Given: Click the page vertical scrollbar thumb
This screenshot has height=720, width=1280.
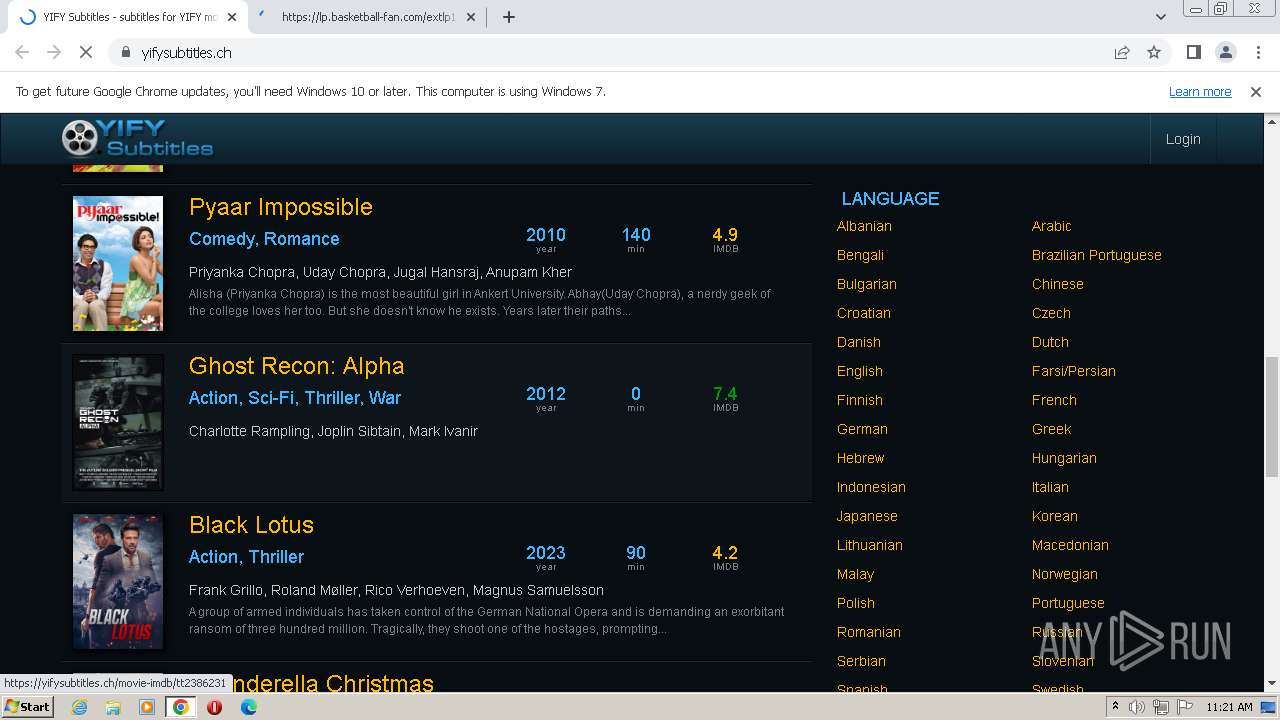Looking at the screenshot, I should (1272, 417).
